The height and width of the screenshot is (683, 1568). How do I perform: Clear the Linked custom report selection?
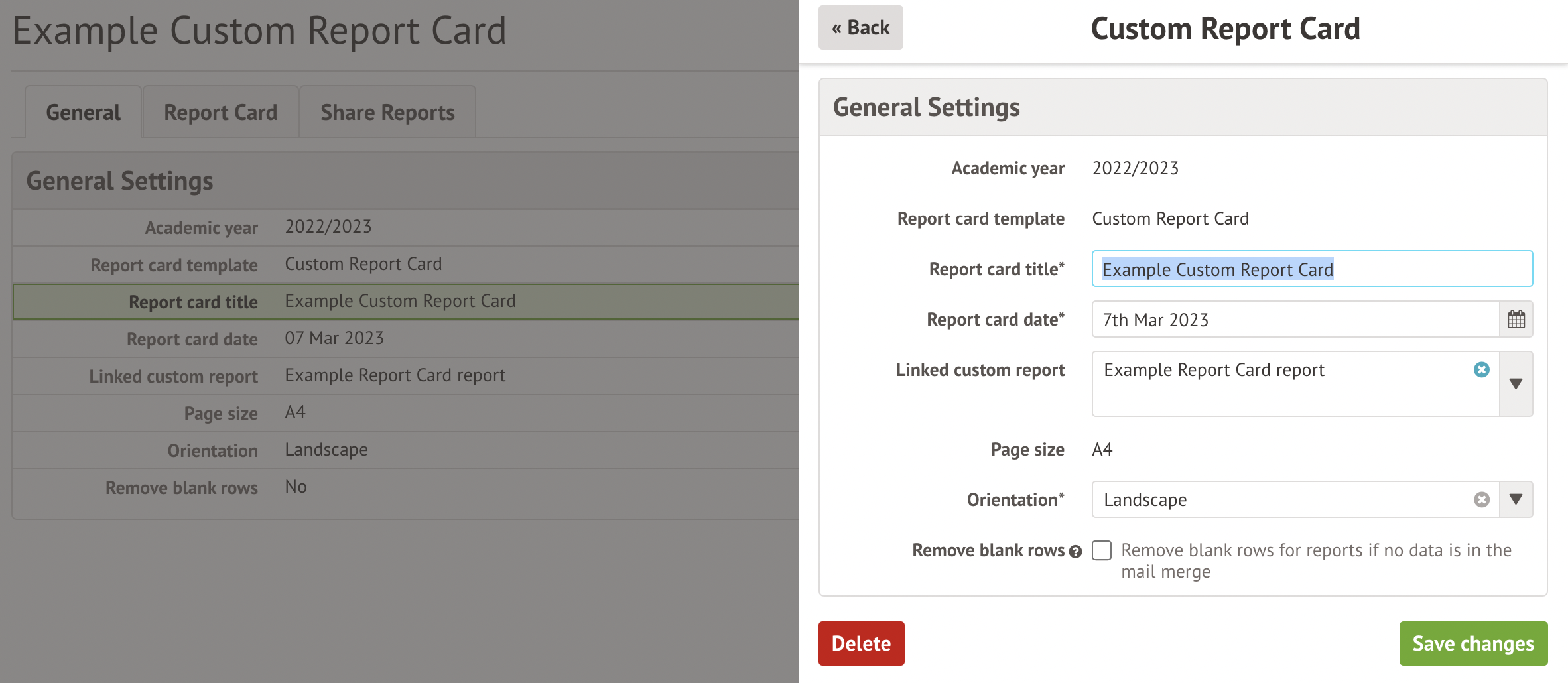pyautogui.click(x=1481, y=370)
